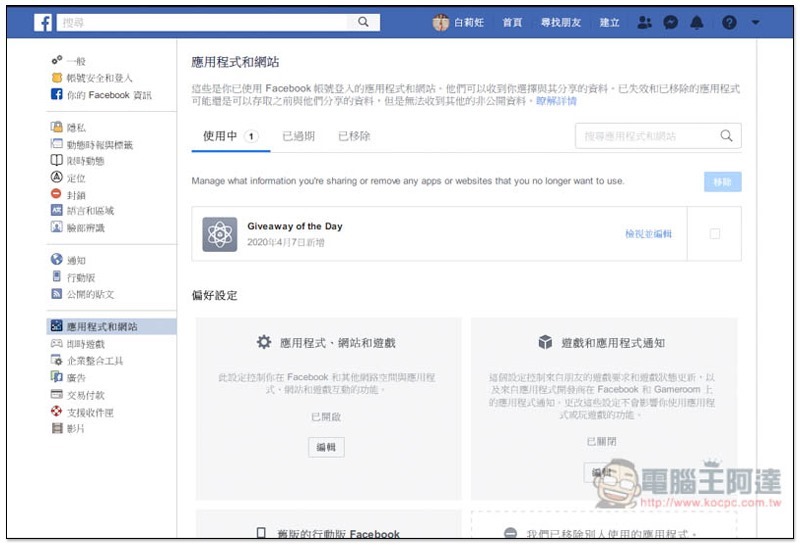Go to 帳號安全和登入 in the sidebar
800x545 pixels.
(99, 78)
